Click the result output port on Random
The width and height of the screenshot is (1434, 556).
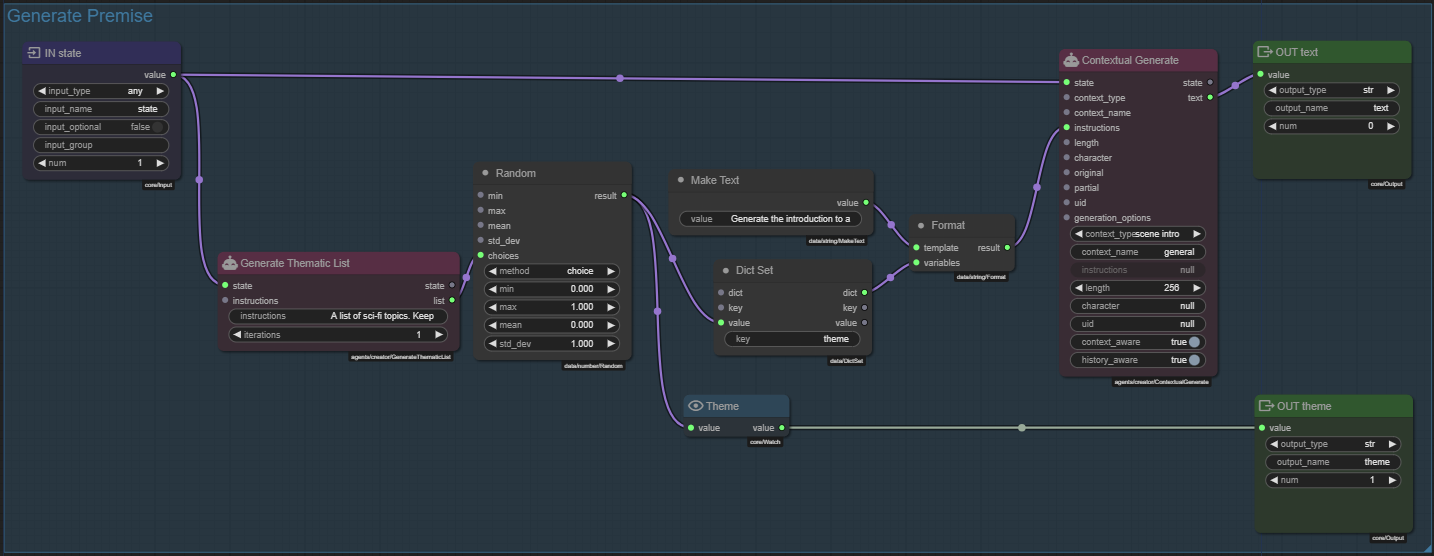pos(624,195)
